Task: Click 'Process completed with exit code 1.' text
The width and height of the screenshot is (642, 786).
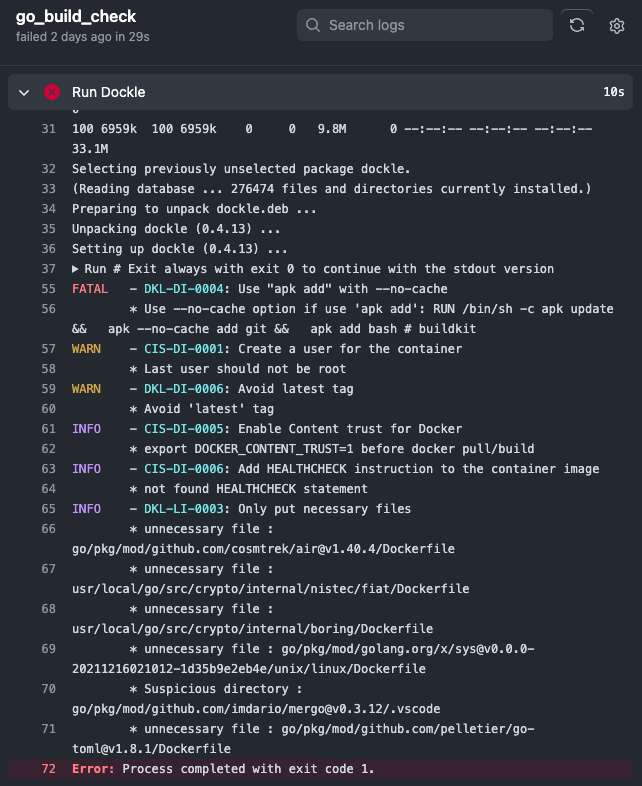Action: coord(248,769)
